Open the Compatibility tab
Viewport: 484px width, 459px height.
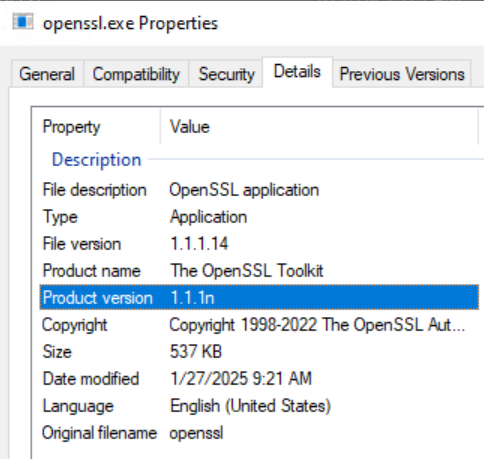(x=136, y=74)
